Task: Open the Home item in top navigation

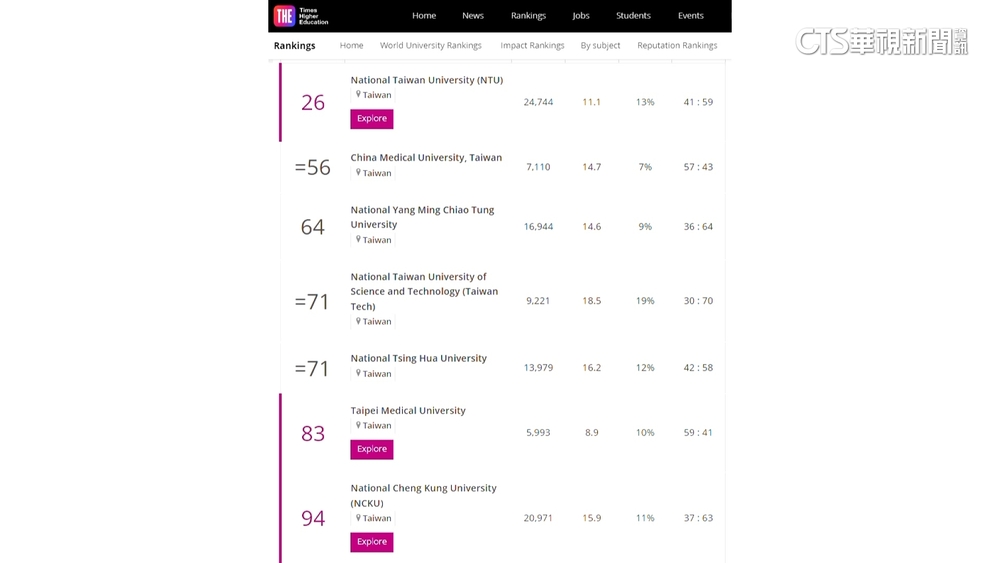Action: point(424,16)
